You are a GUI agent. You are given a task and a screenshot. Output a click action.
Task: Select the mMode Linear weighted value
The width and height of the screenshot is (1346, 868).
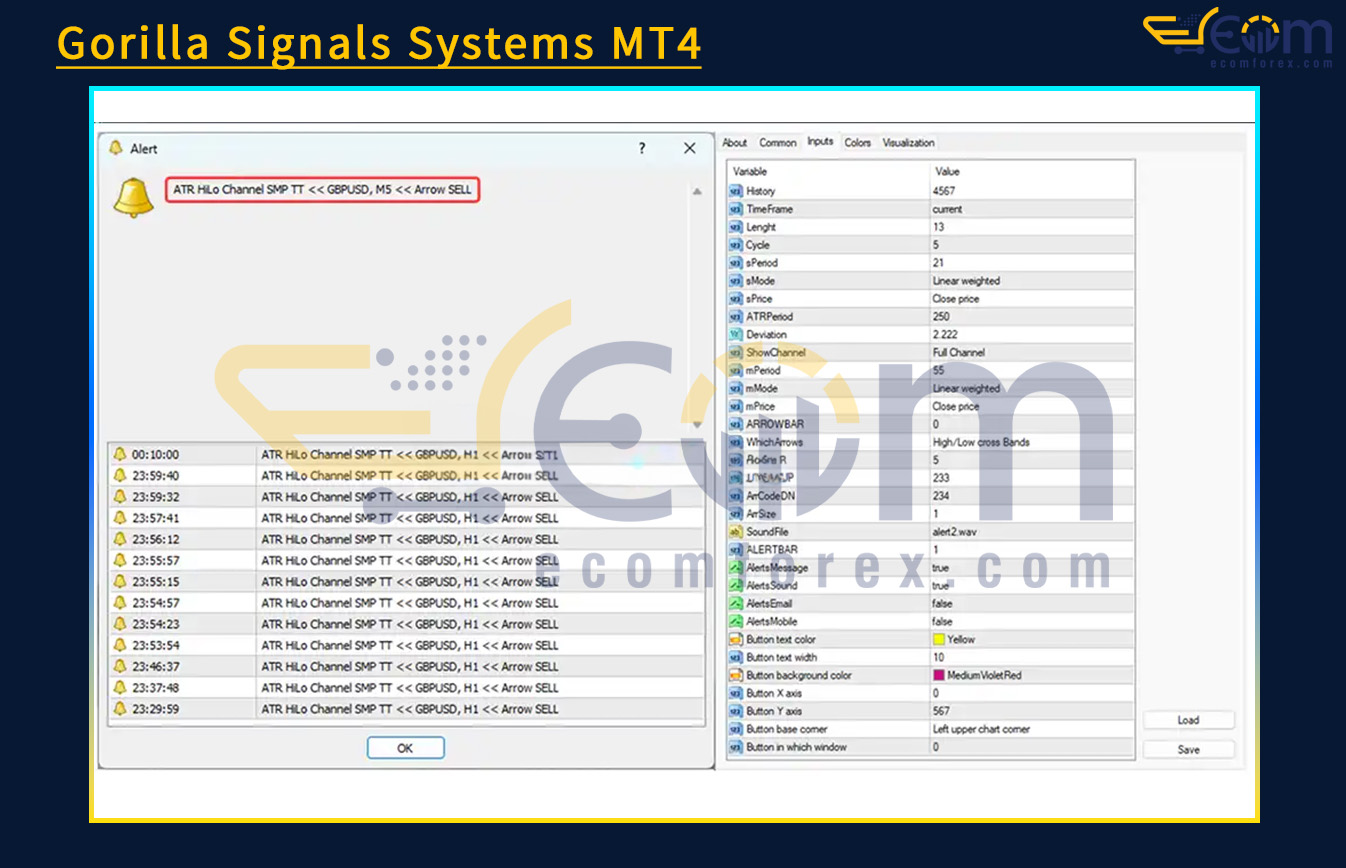pos(966,388)
